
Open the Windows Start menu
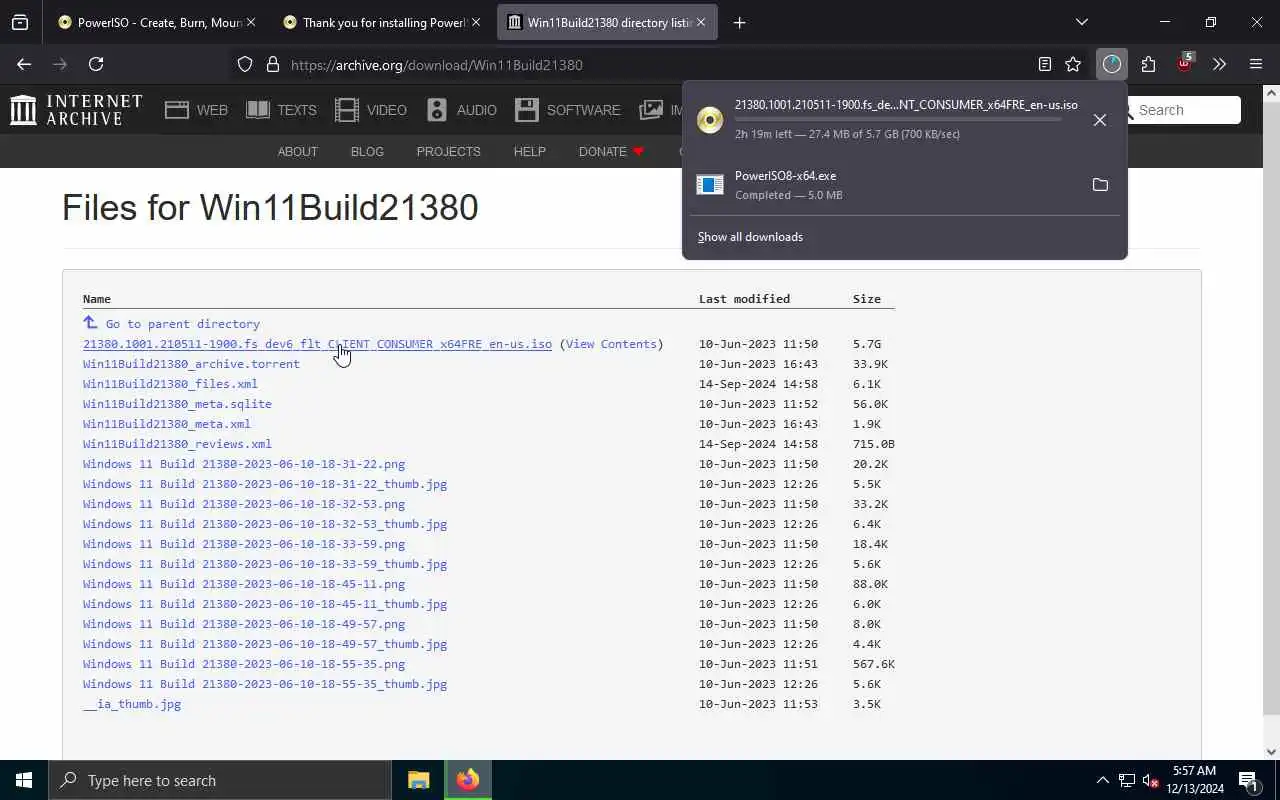(x=24, y=780)
